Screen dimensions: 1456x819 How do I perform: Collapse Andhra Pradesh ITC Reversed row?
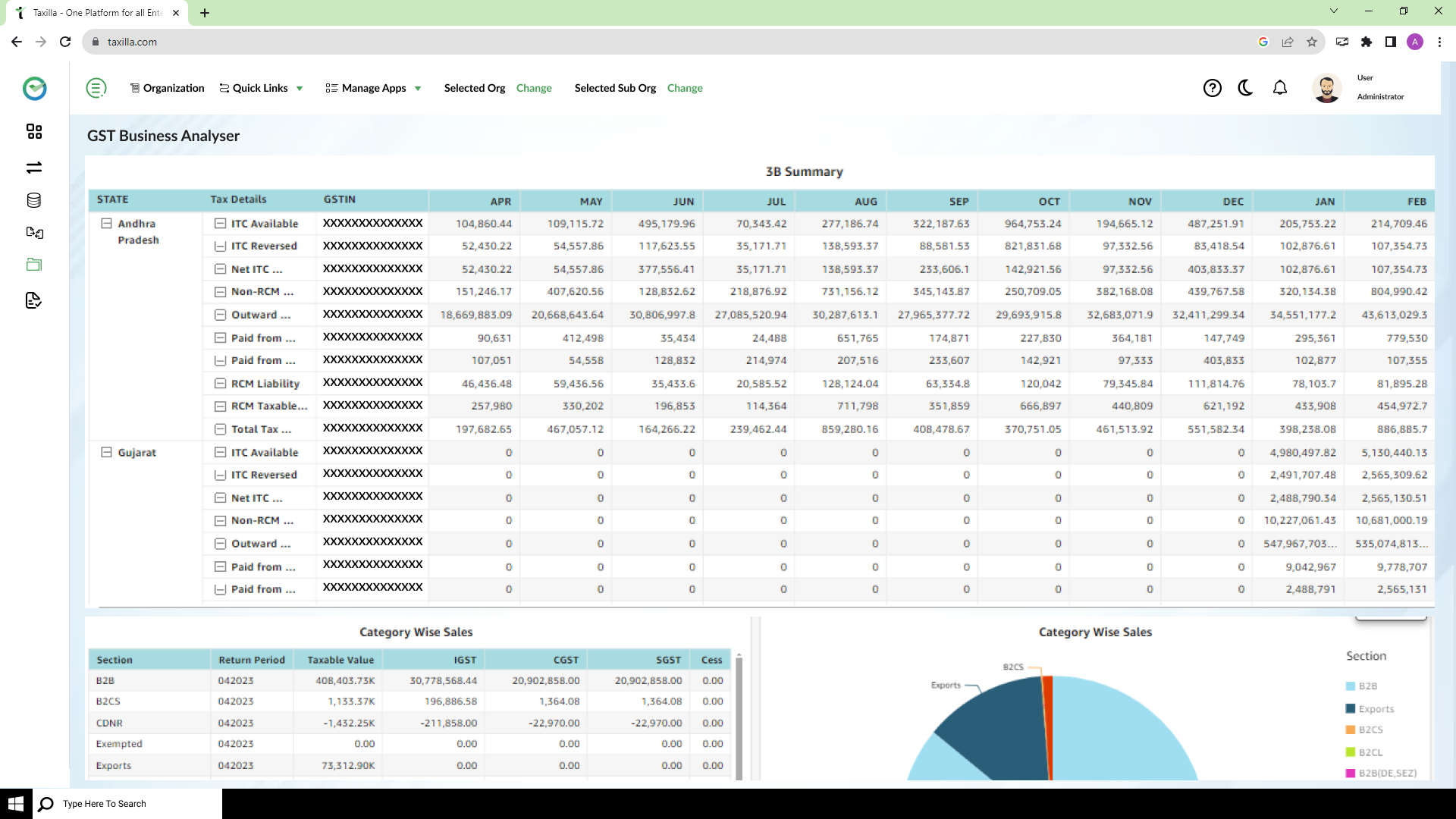pyautogui.click(x=220, y=246)
